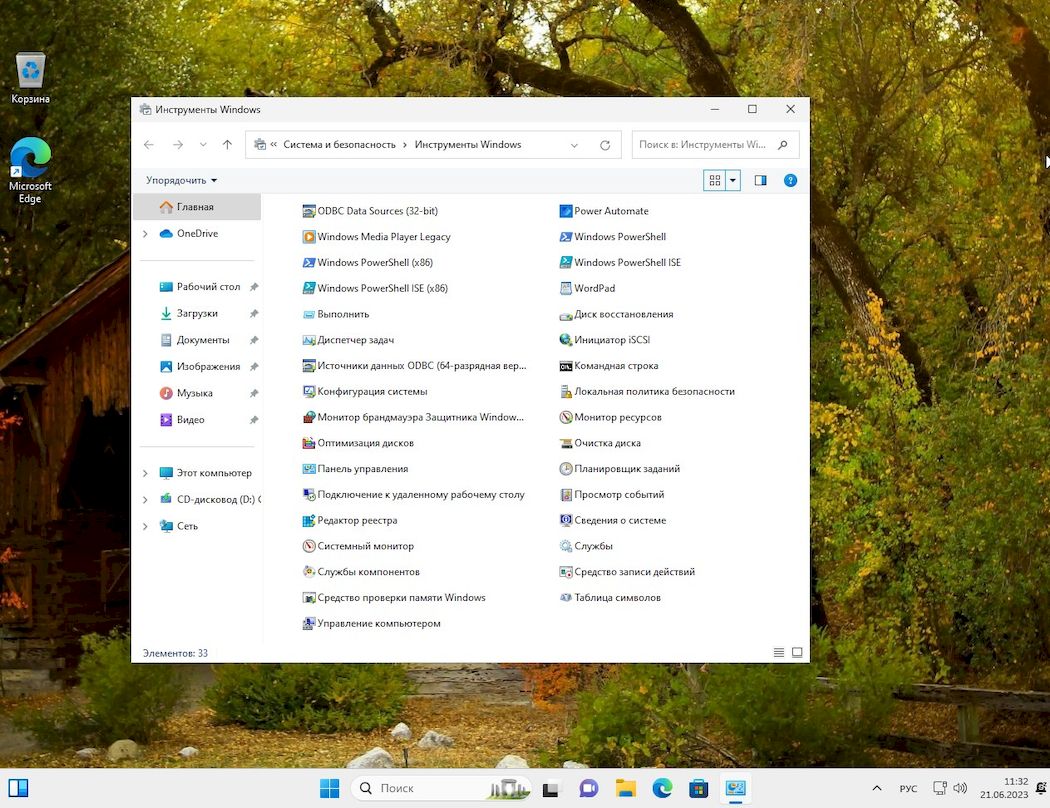Open Microsoft Edge desktop shortcut

(x=30, y=170)
